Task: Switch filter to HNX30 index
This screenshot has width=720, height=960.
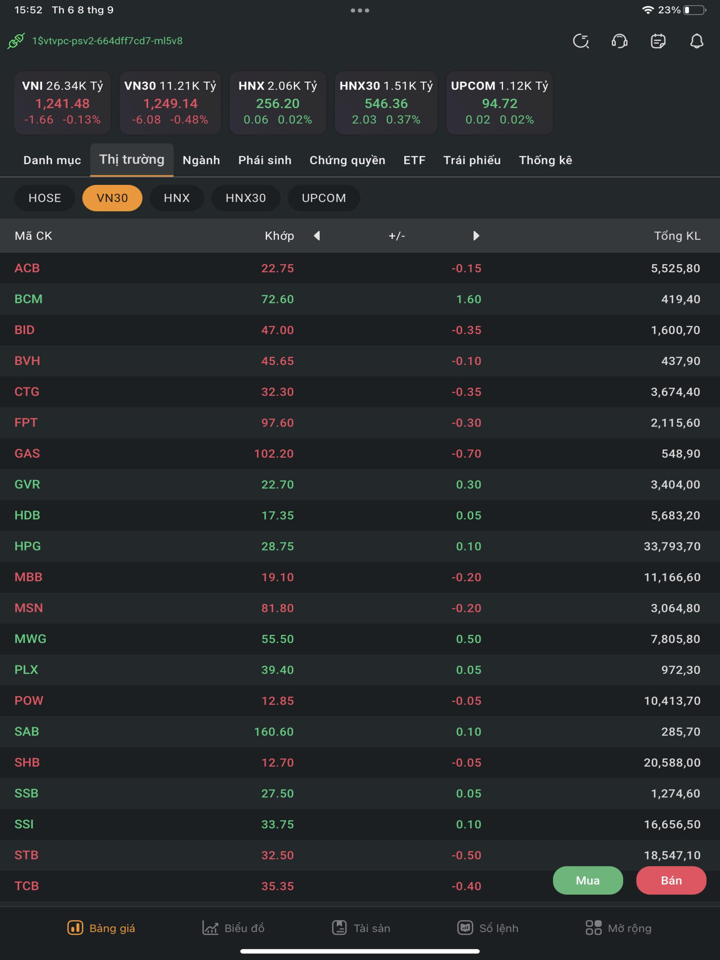Action: (246, 198)
